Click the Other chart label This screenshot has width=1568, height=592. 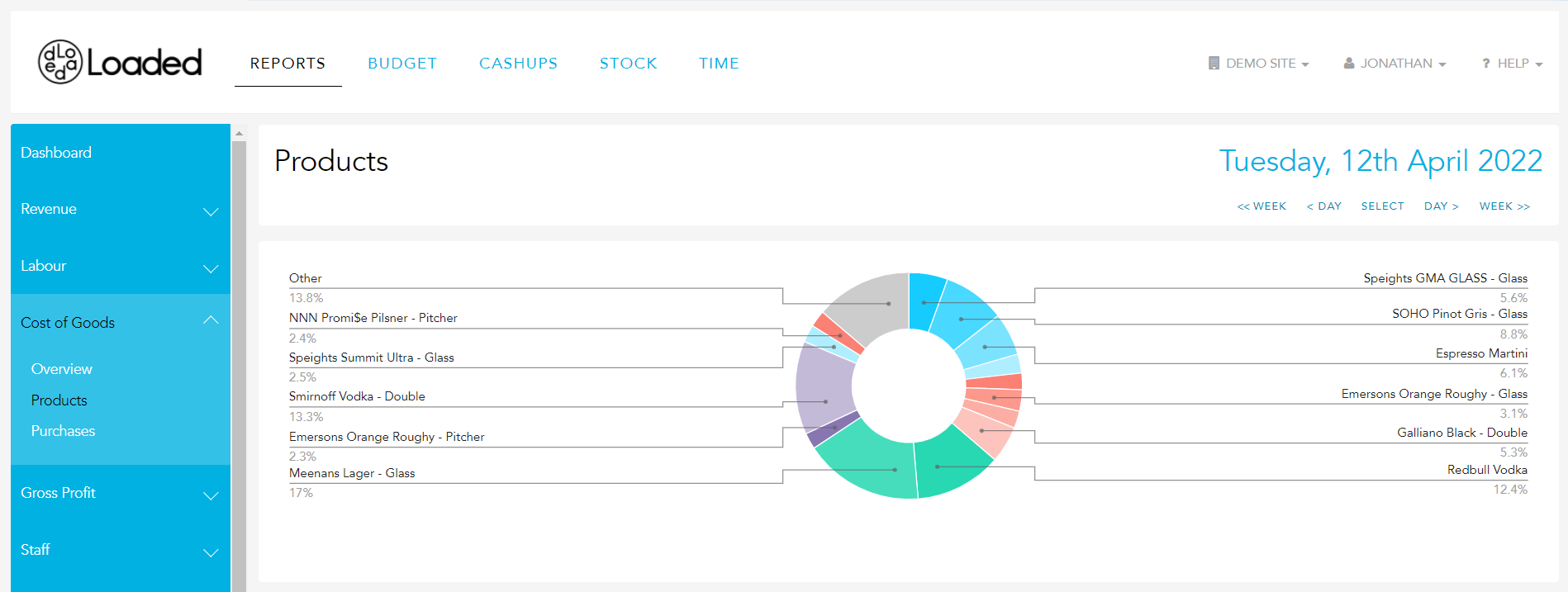pyautogui.click(x=306, y=278)
